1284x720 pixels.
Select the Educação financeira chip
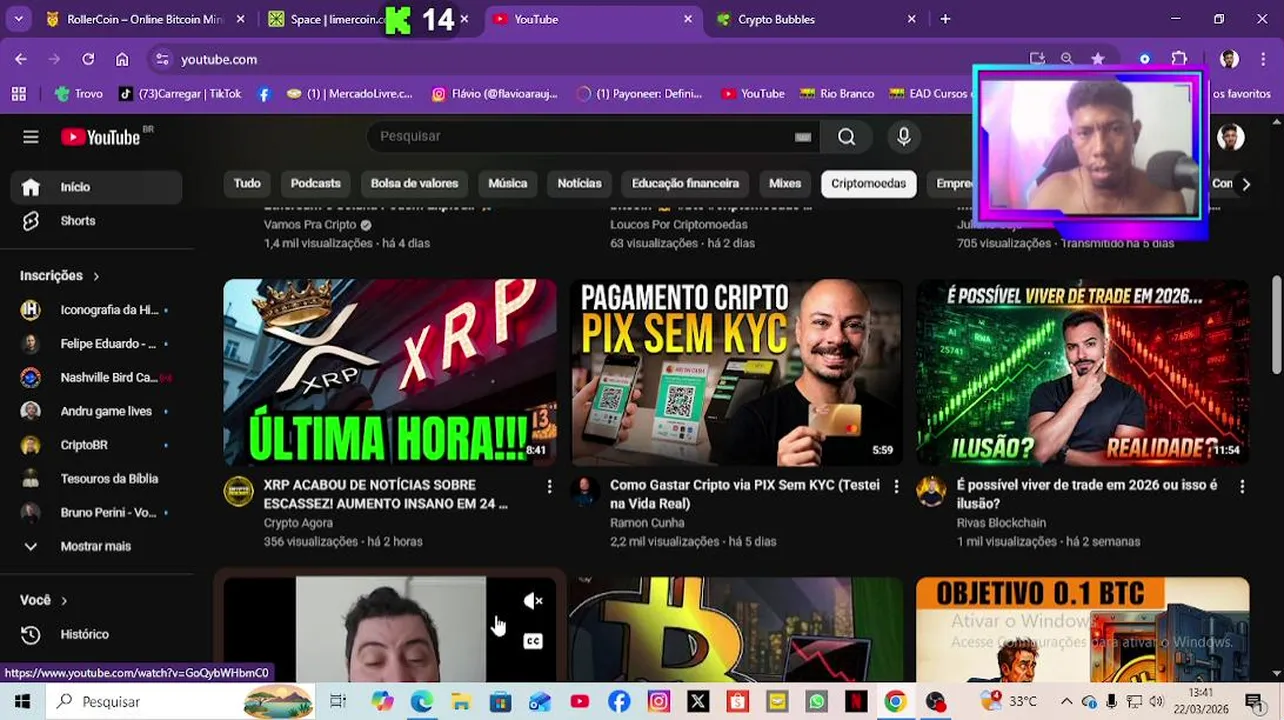[685, 184]
